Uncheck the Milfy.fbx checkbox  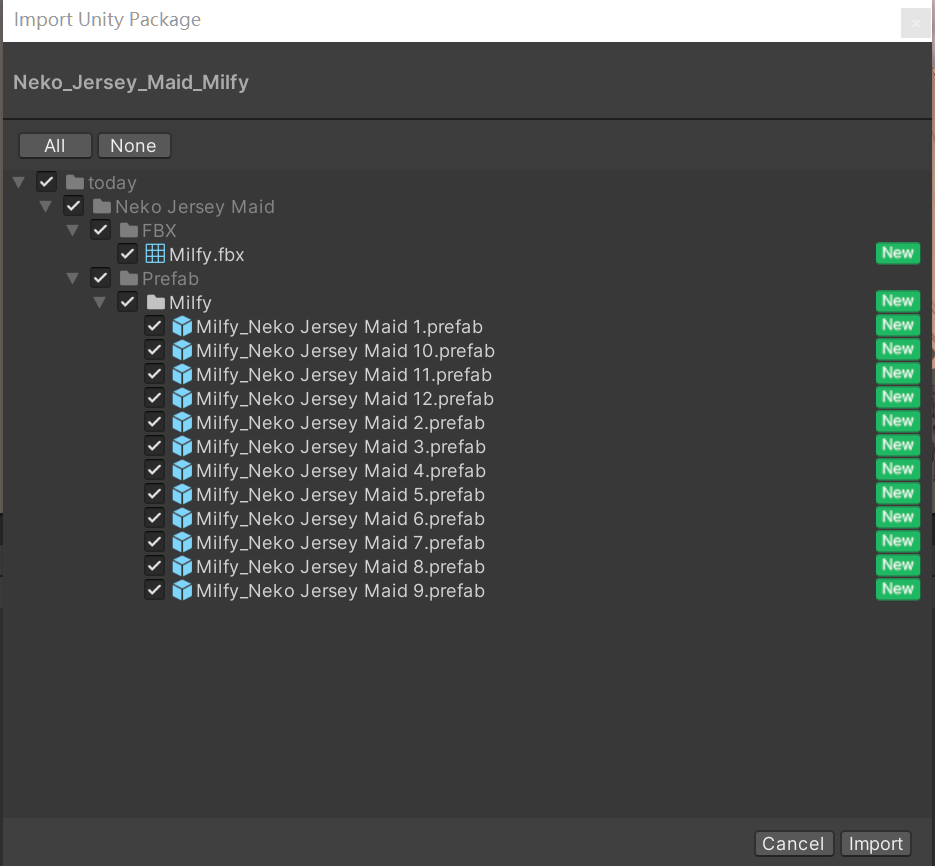pos(127,255)
